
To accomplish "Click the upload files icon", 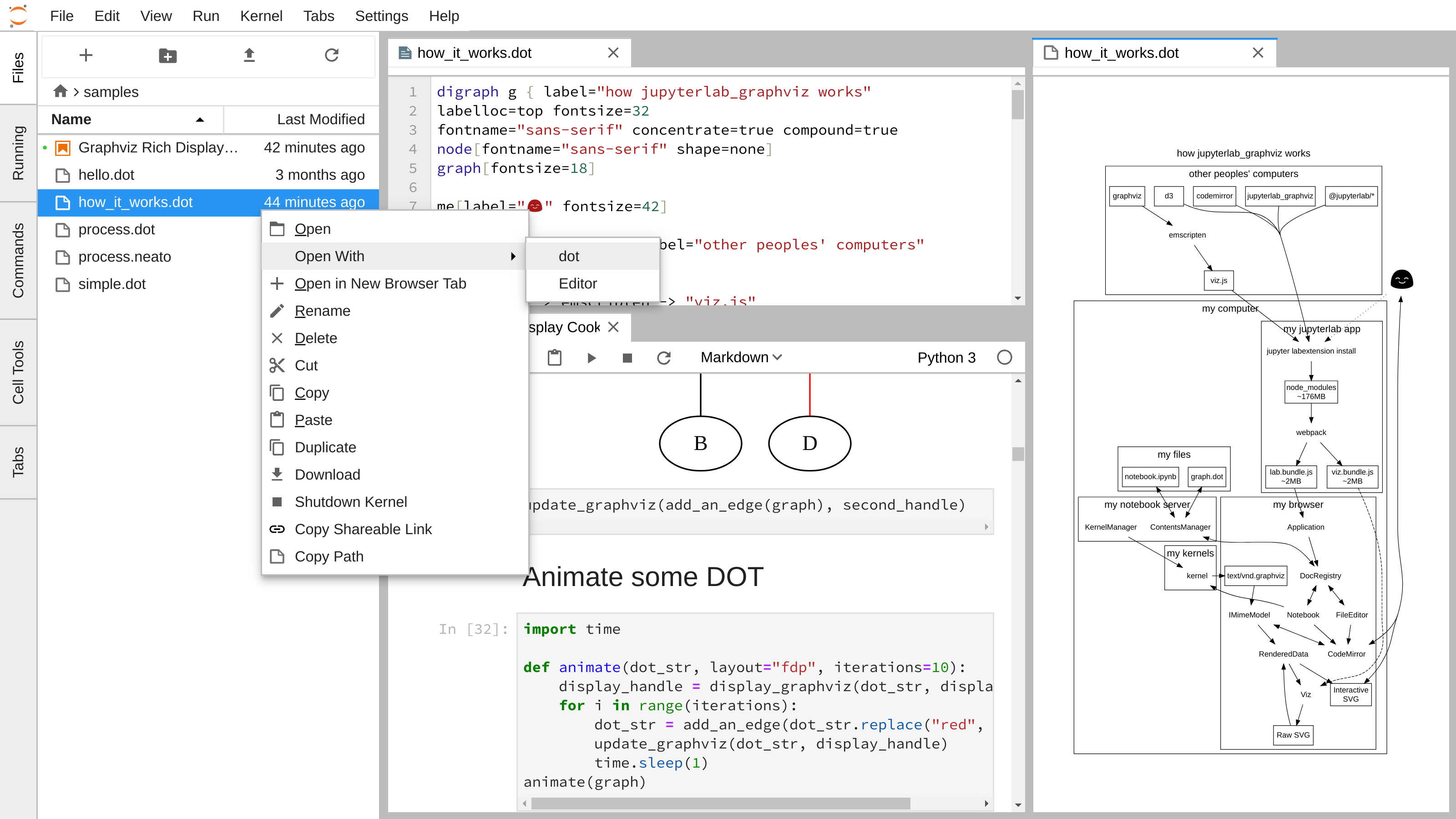I will coord(249,56).
